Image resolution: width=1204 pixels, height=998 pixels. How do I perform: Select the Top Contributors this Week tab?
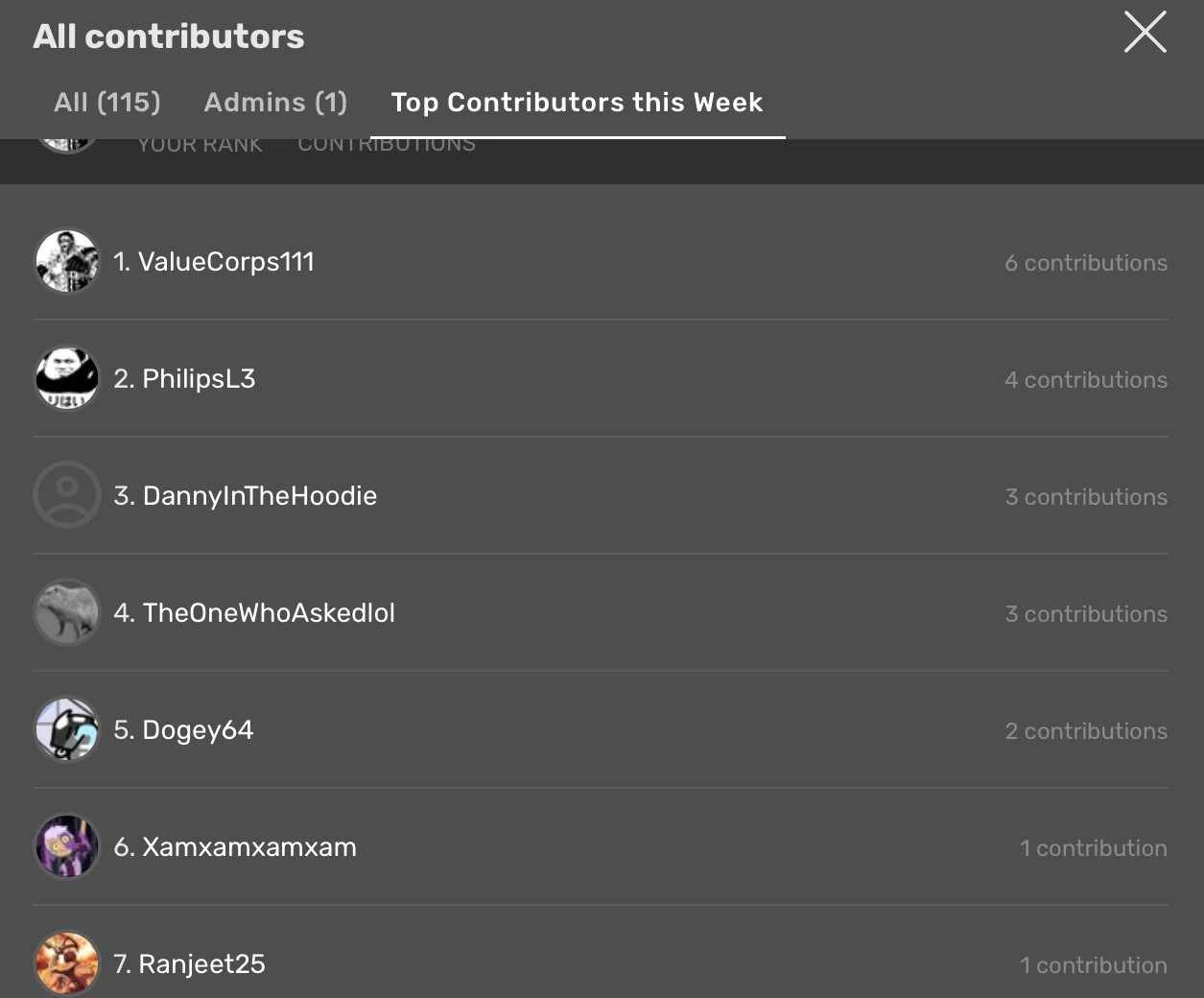pyautogui.click(x=576, y=103)
